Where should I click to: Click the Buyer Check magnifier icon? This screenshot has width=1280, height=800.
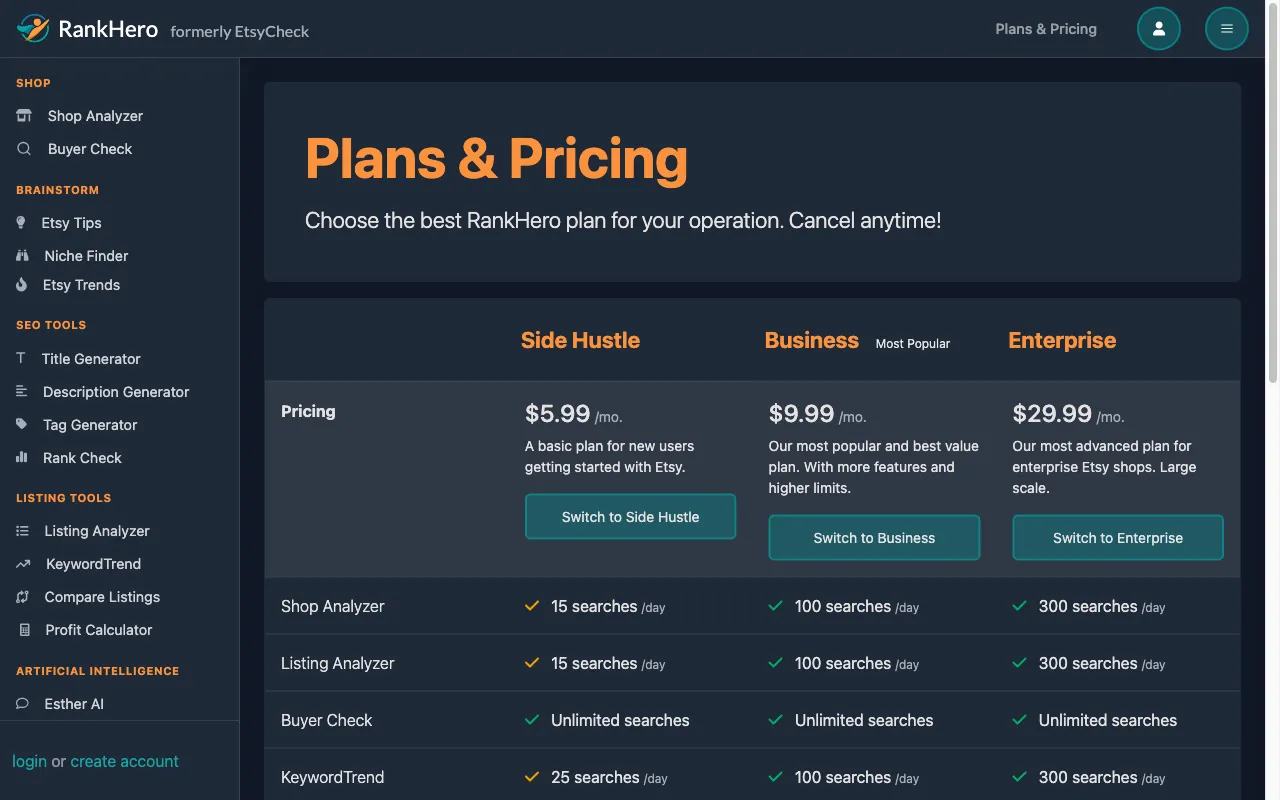[24, 149]
